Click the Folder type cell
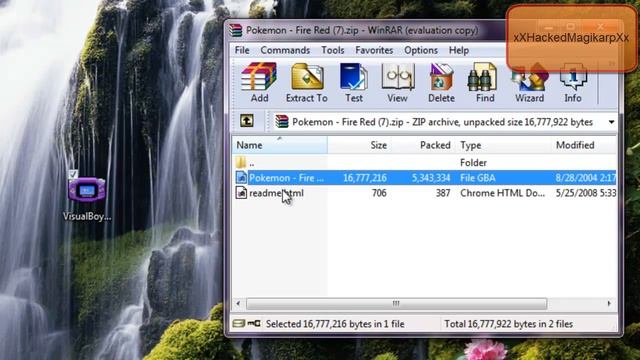The height and width of the screenshot is (360, 640). 473,163
